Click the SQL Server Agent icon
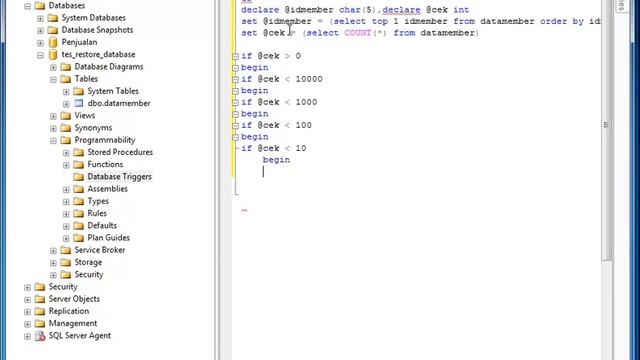Screen dimensions: 640x360 point(40,336)
